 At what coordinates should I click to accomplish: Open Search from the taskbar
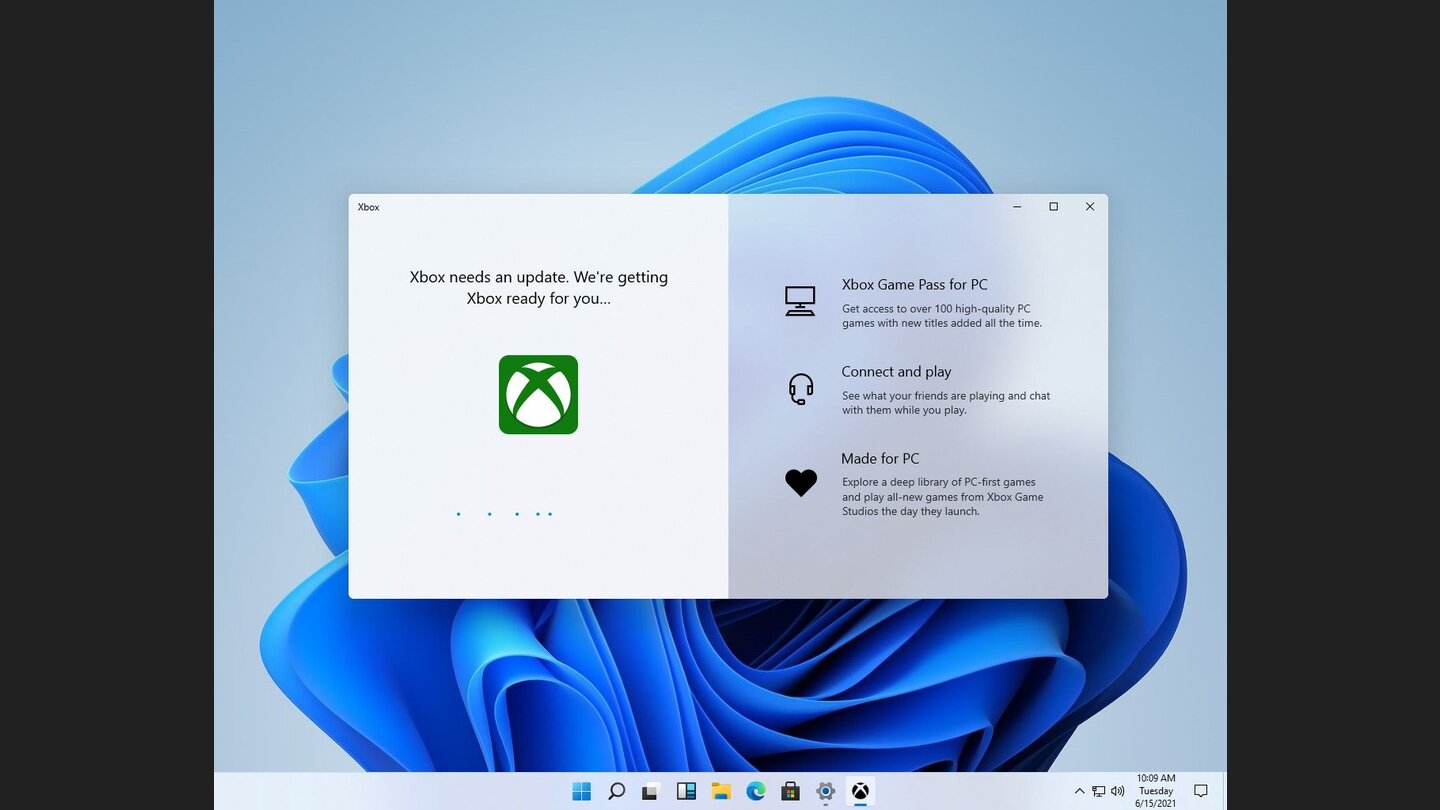tap(616, 791)
